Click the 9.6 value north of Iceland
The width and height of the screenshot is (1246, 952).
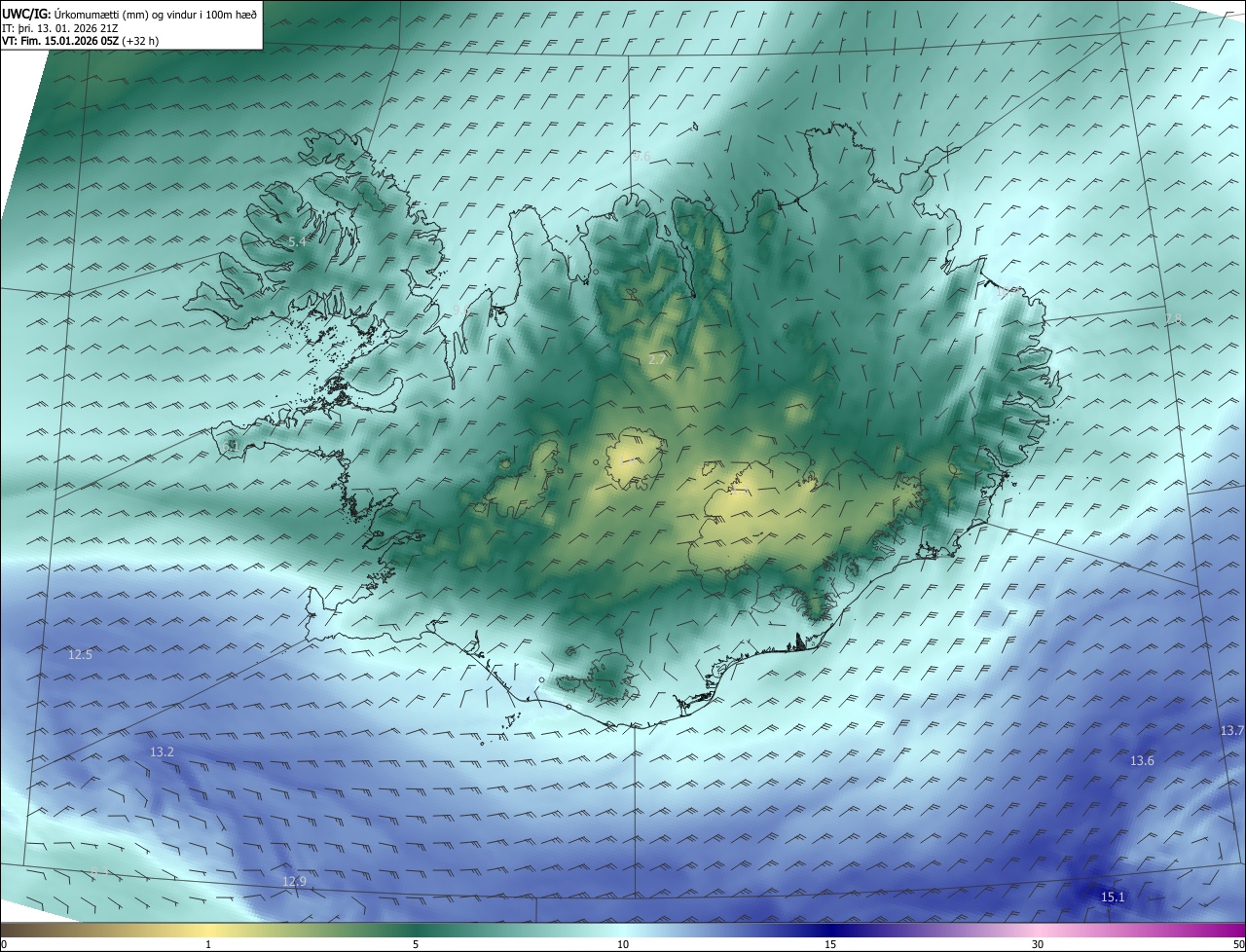pos(641,156)
